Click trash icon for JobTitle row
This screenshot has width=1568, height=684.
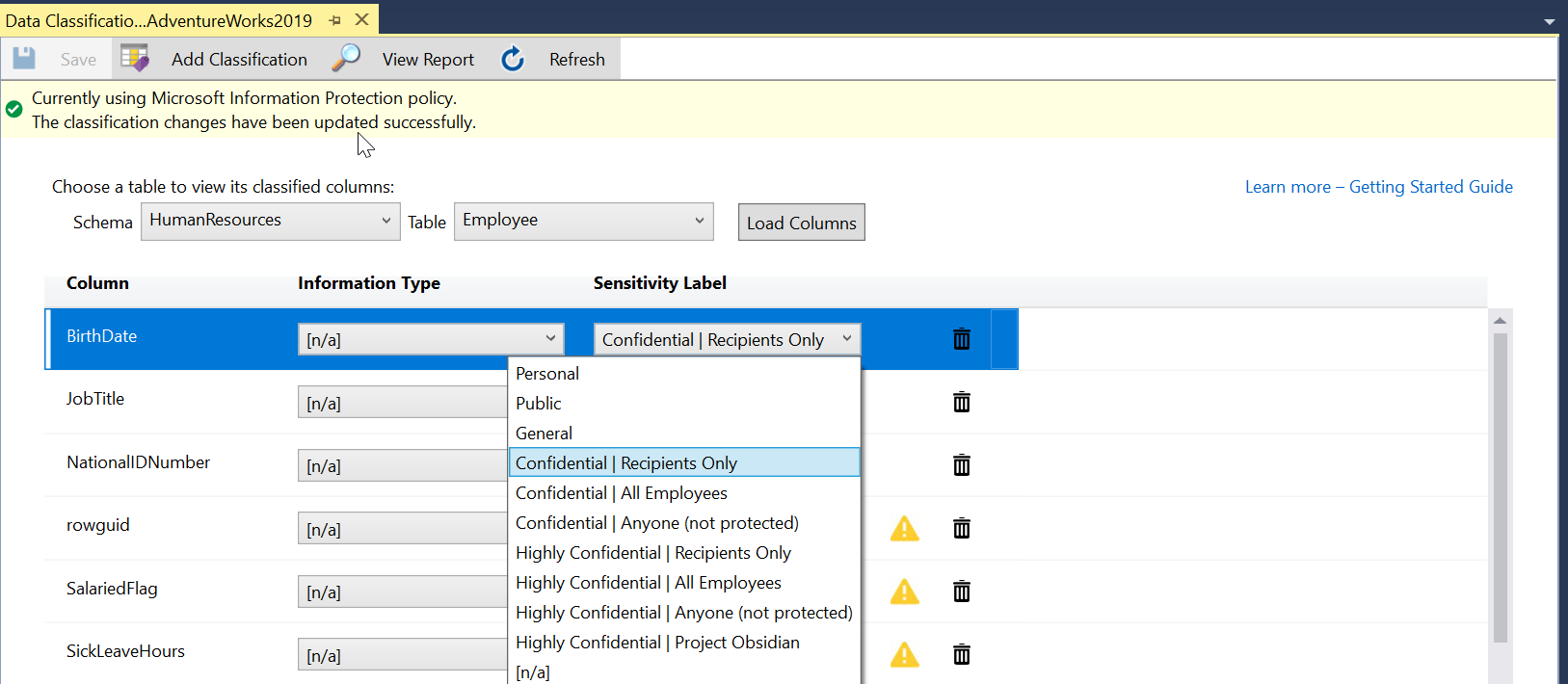click(x=961, y=403)
